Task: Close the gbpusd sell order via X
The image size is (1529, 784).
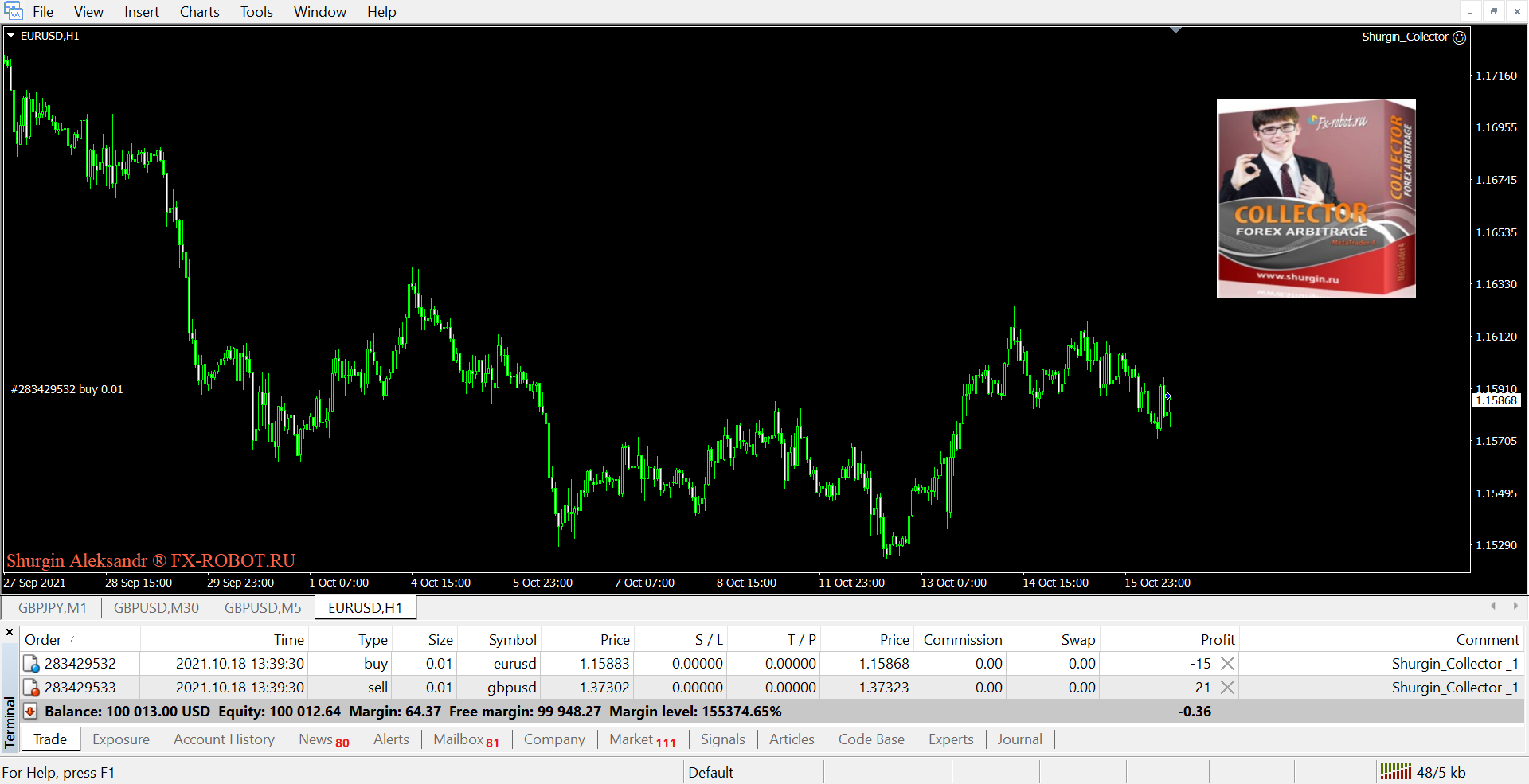Action: pos(1227,688)
